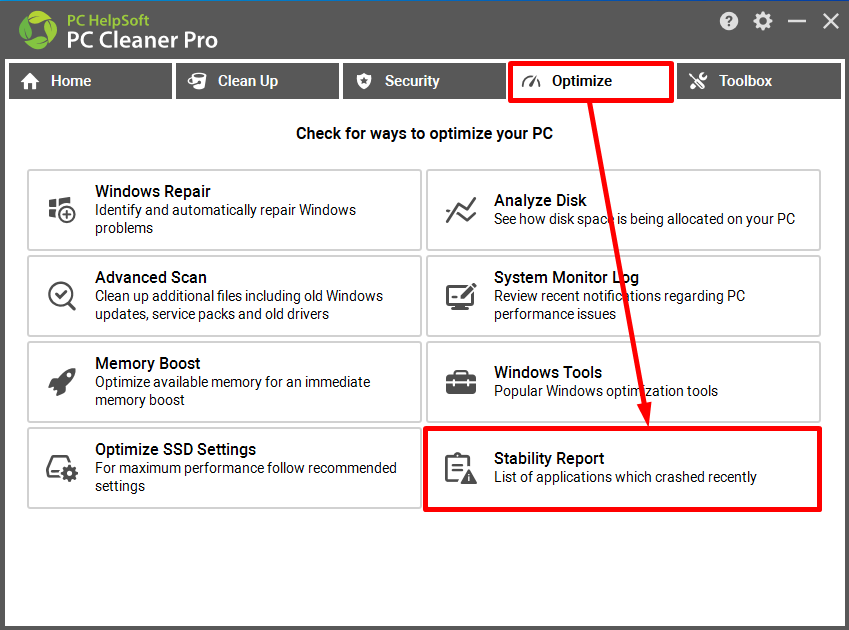Image resolution: width=849 pixels, height=630 pixels.
Task: Click the Optimize speedometer icon
Action: tap(531, 81)
